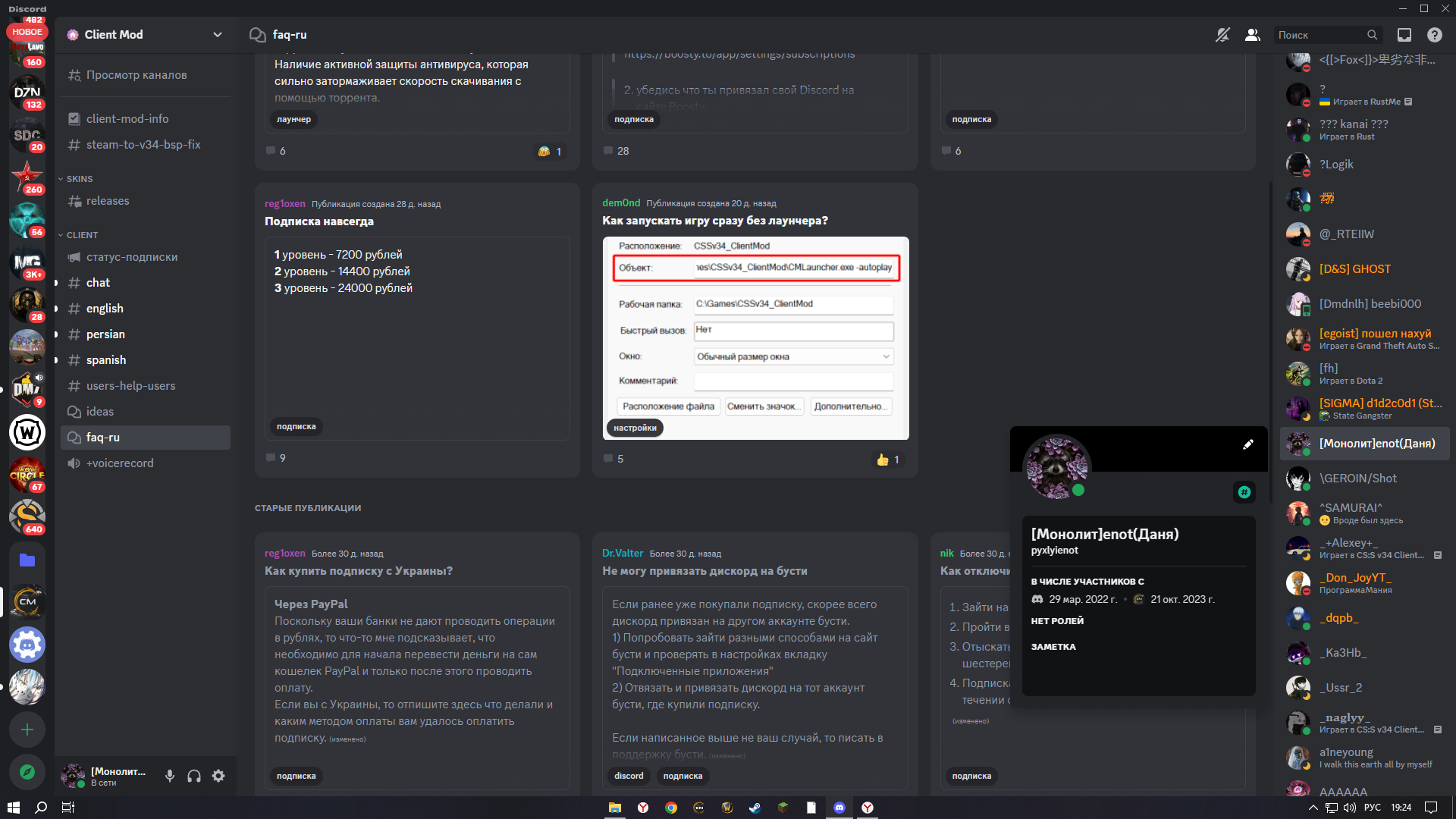
Task: Select the users-help-users channel
Action: tap(130, 386)
